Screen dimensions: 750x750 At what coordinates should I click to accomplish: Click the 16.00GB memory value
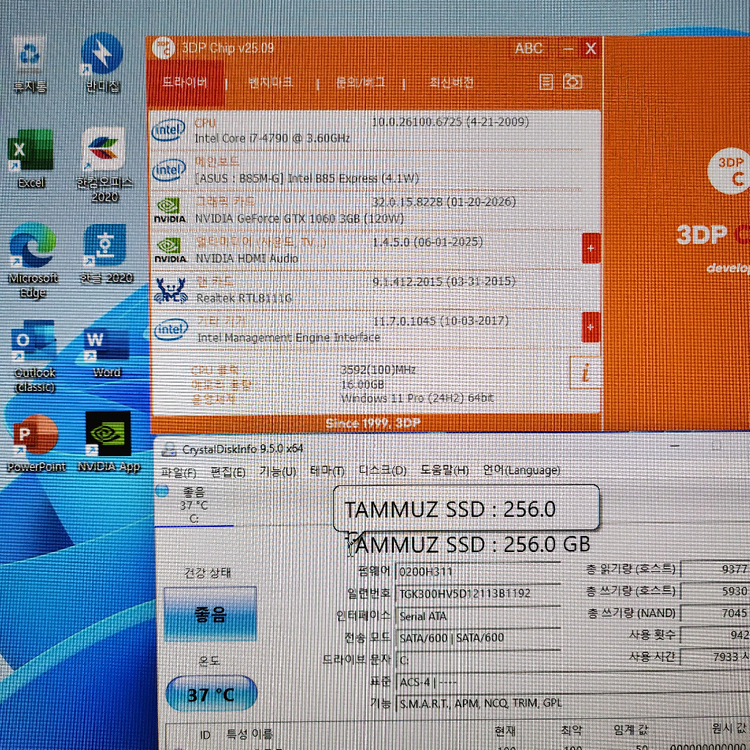(363, 385)
